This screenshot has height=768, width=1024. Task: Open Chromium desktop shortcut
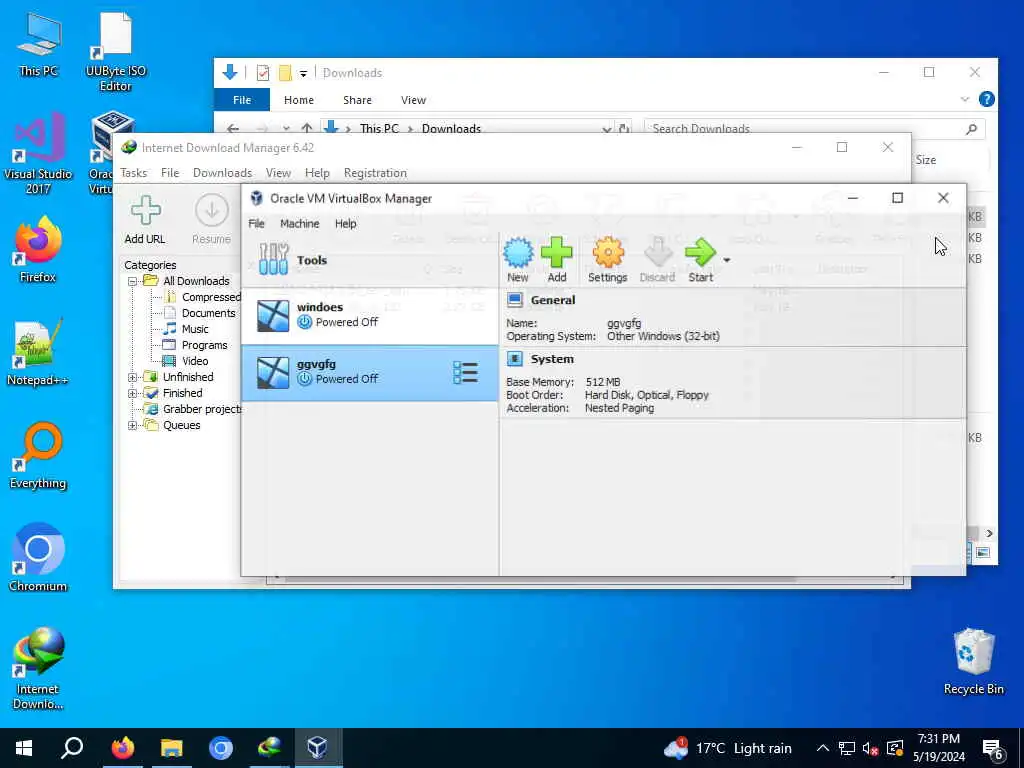(x=38, y=558)
